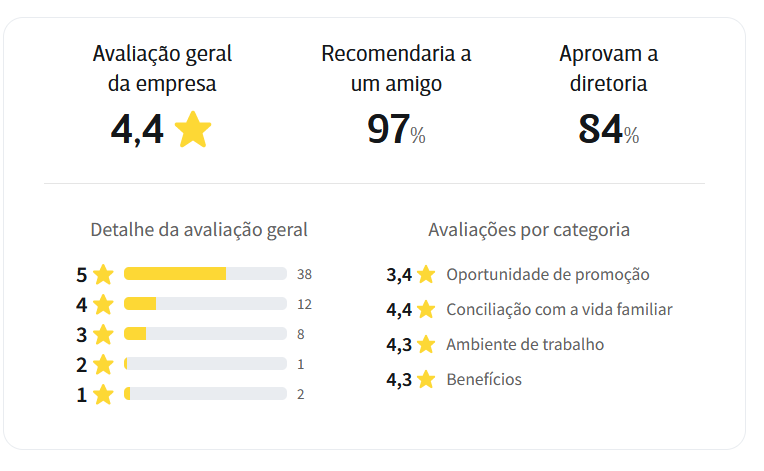Select the 5-star progress bar showing 38

coord(205,274)
